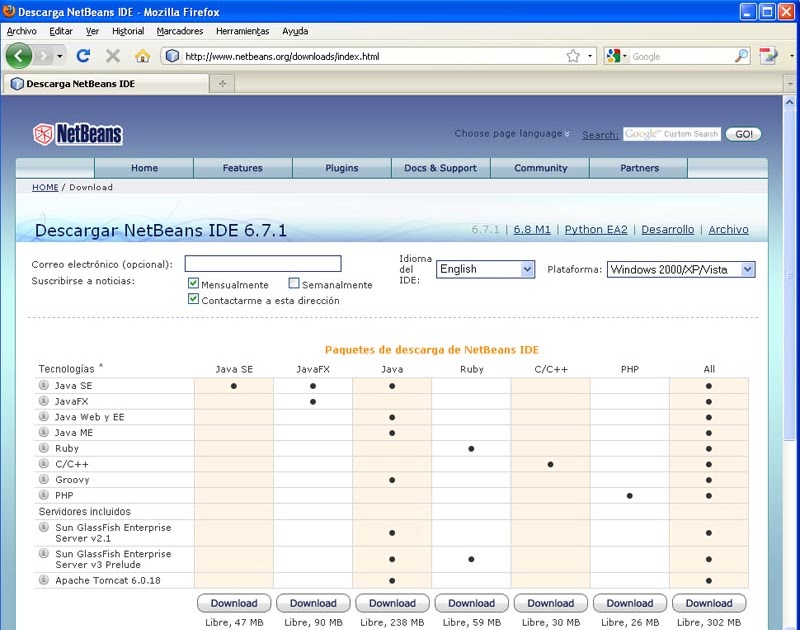
Task: Click the info icon beside Sun GlassFish Server v2.1
Action: click(44, 527)
